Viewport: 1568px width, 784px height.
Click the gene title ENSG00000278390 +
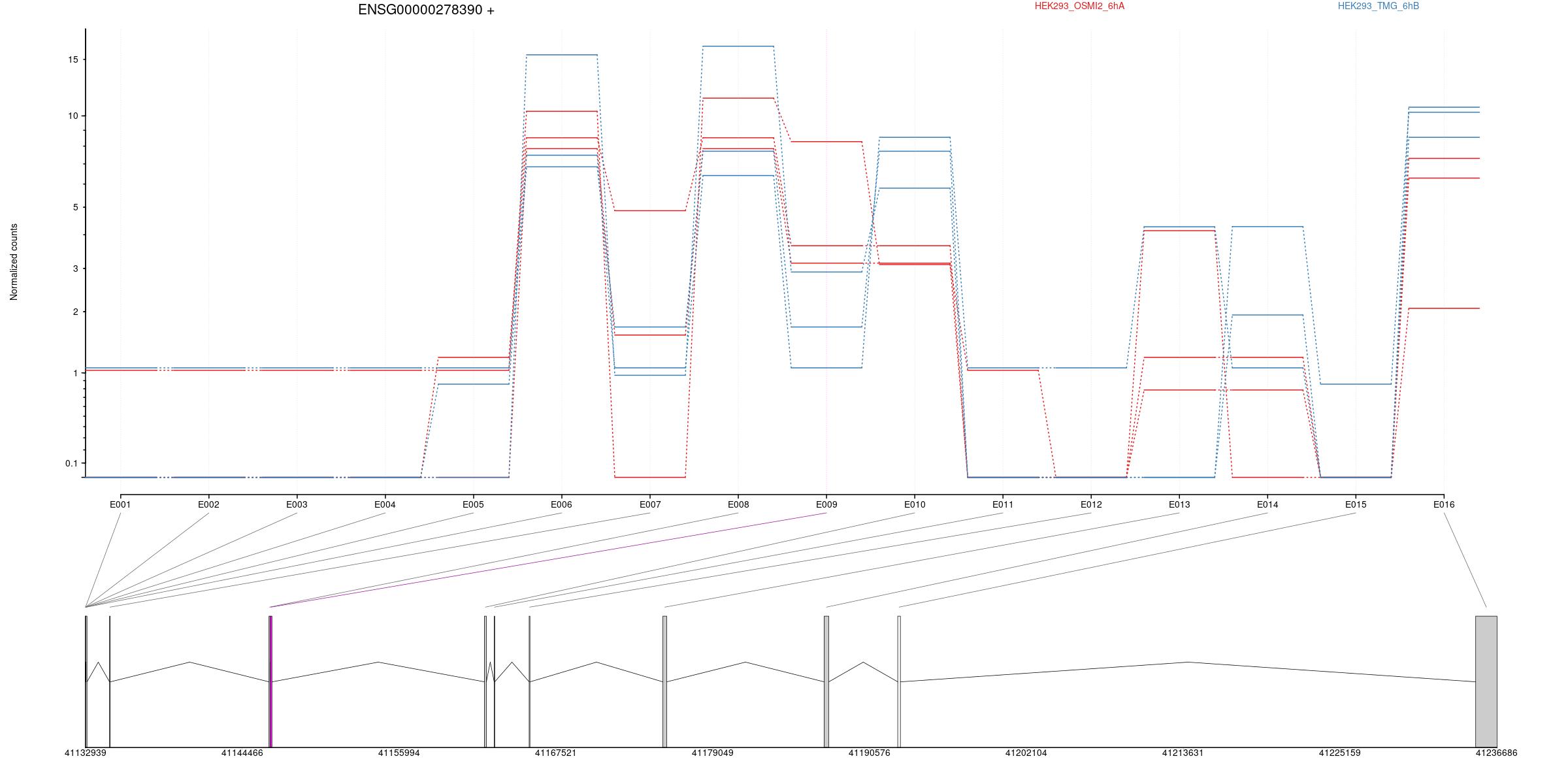[x=426, y=10]
